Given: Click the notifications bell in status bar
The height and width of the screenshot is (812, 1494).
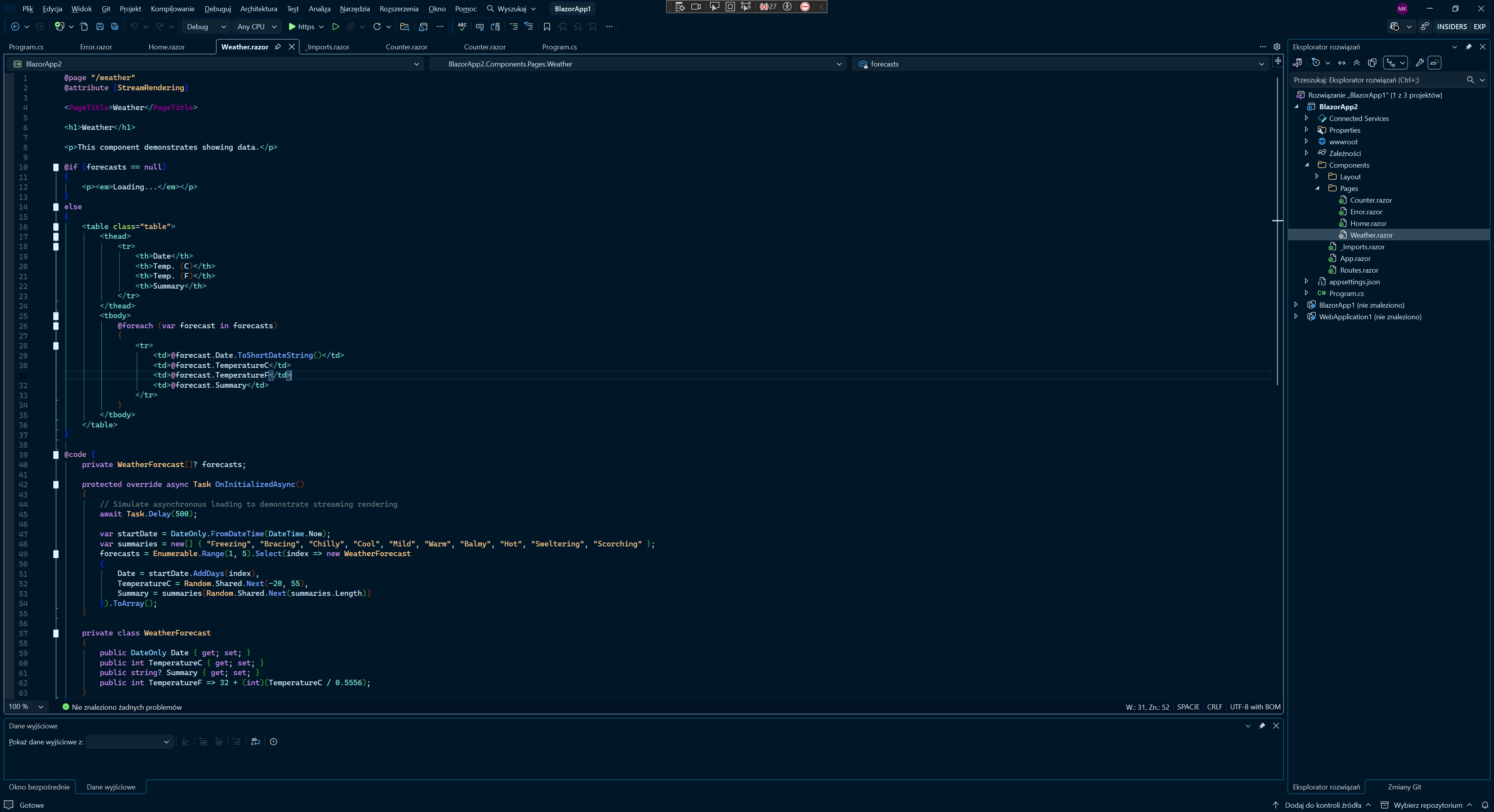Looking at the screenshot, I should point(1485,805).
